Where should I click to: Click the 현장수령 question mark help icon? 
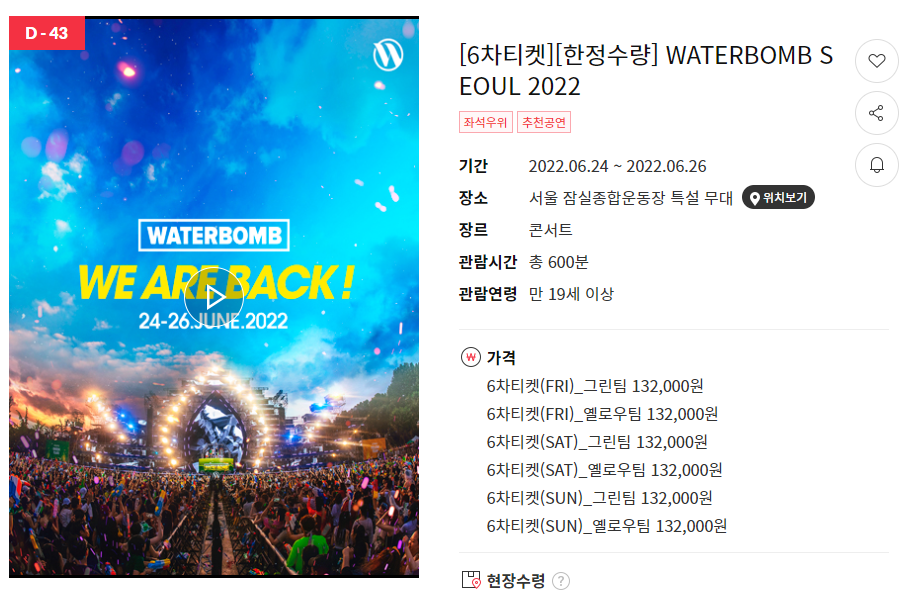(561, 581)
